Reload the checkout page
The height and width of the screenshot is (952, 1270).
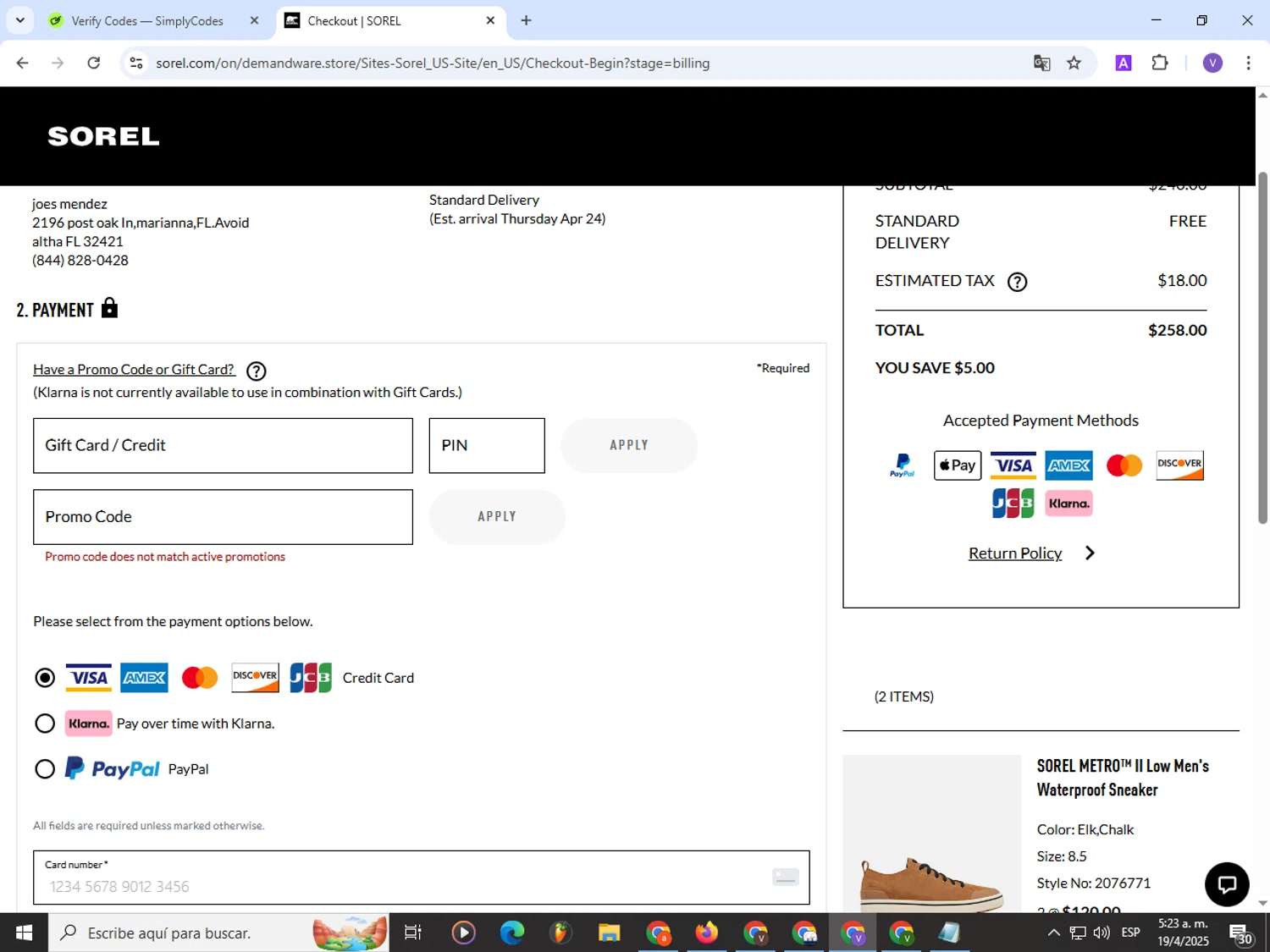[x=94, y=63]
